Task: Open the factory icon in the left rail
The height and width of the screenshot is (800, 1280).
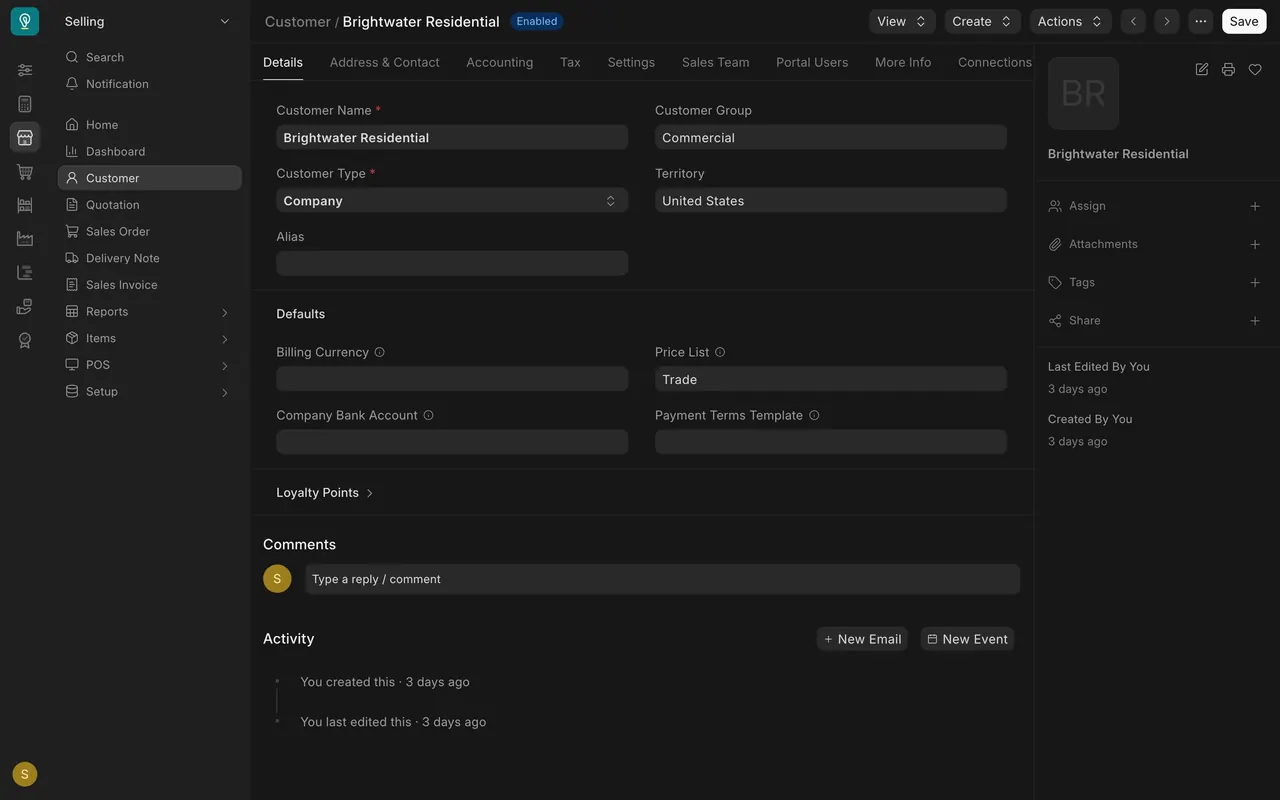Action: point(25,239)
